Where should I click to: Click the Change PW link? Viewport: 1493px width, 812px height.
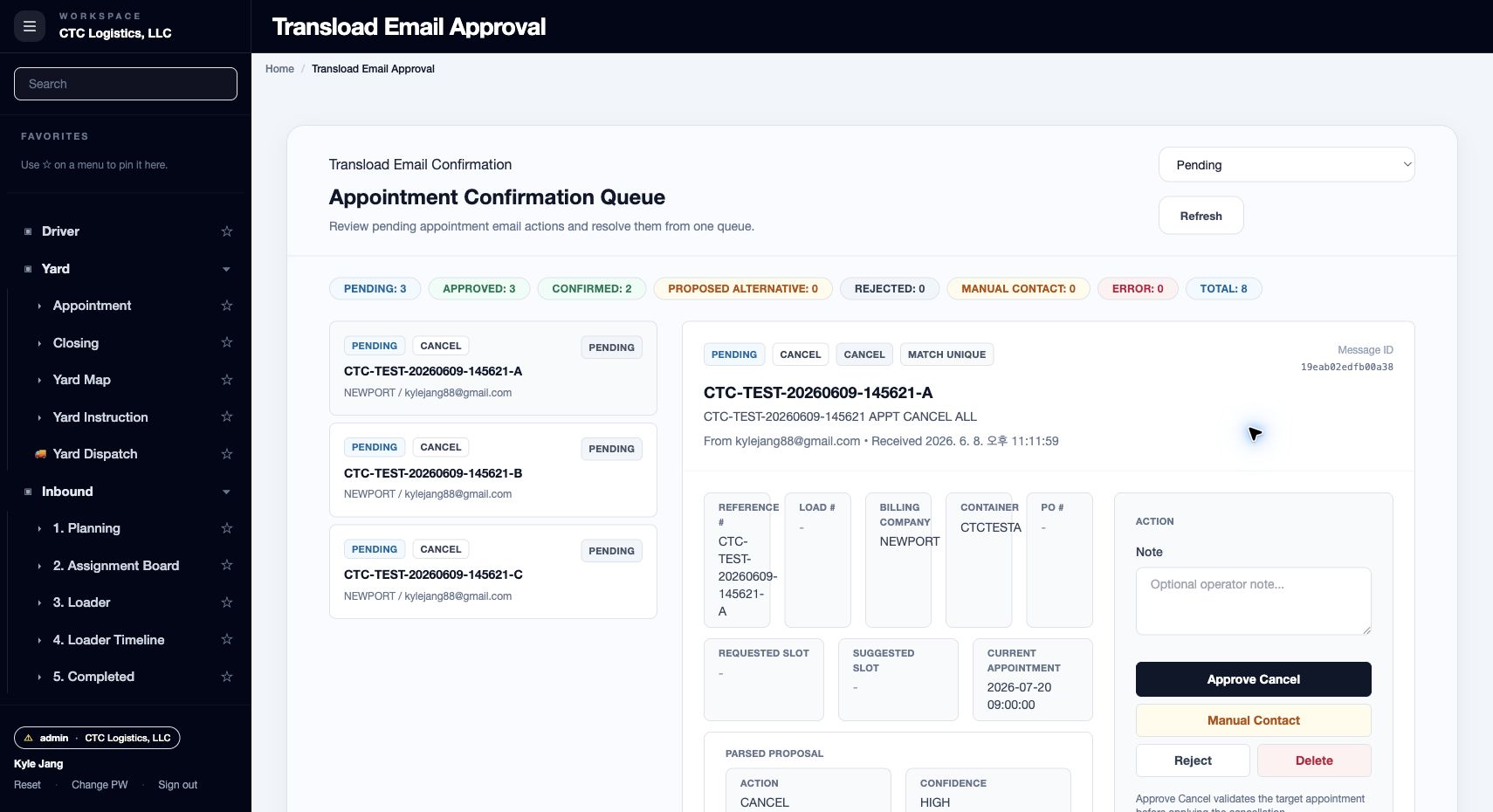click(100, 785)
